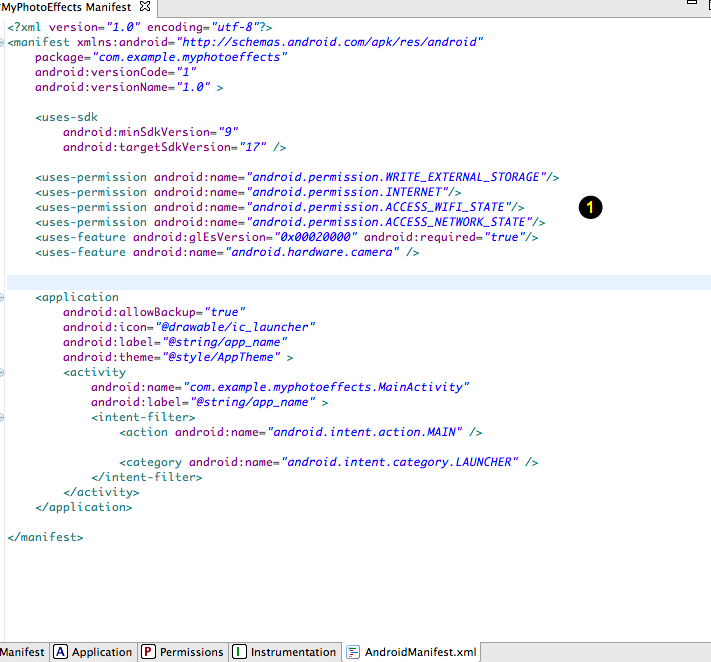
Task: Click the glEsVersion value "0x00020000"
Action: 316,237
